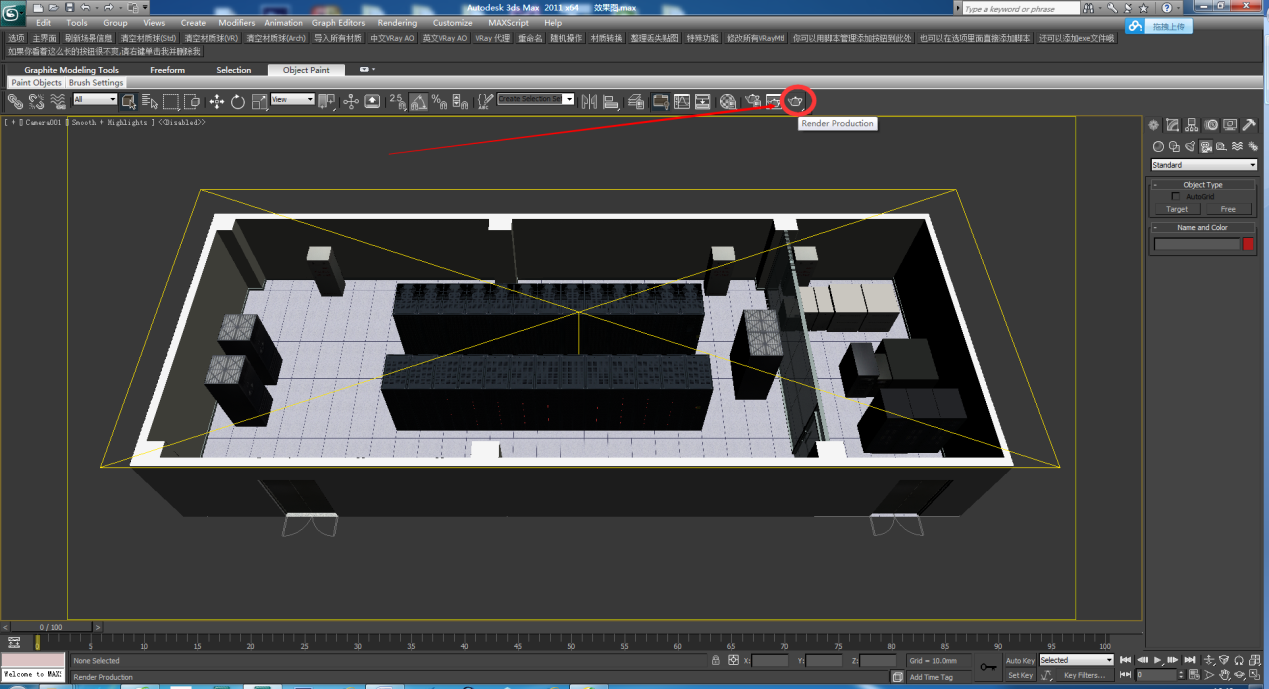
Task: Select the Select and Rotate tool
Action: click(x=238, y=101)
